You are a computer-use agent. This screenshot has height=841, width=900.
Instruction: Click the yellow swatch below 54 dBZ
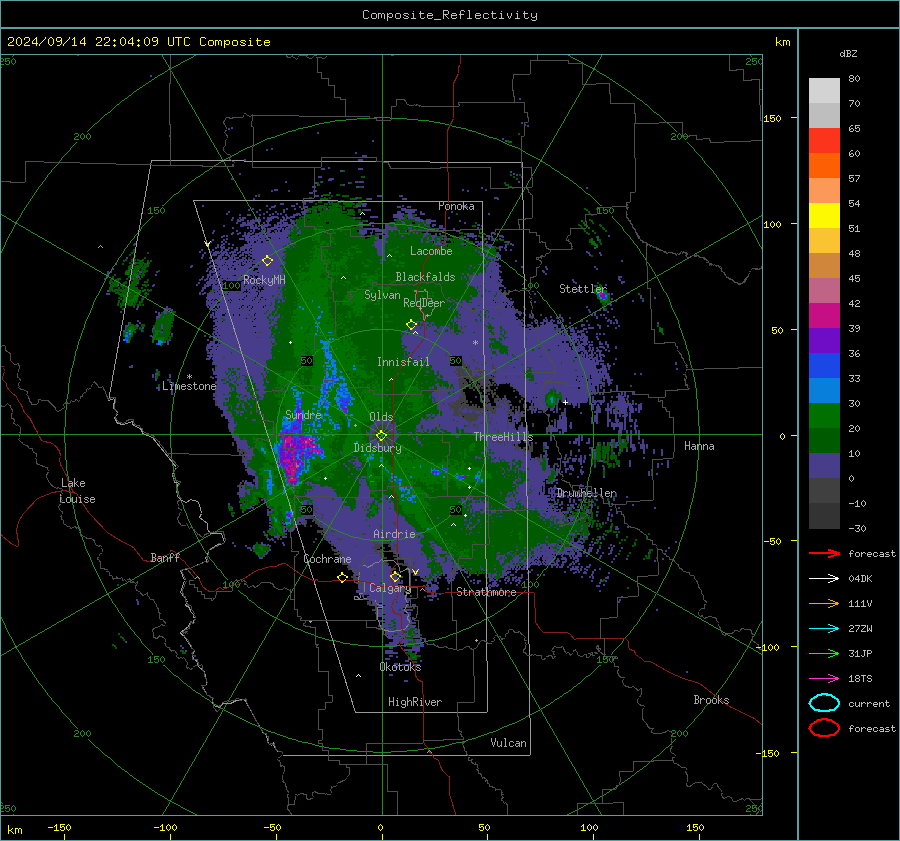(824, 216)
